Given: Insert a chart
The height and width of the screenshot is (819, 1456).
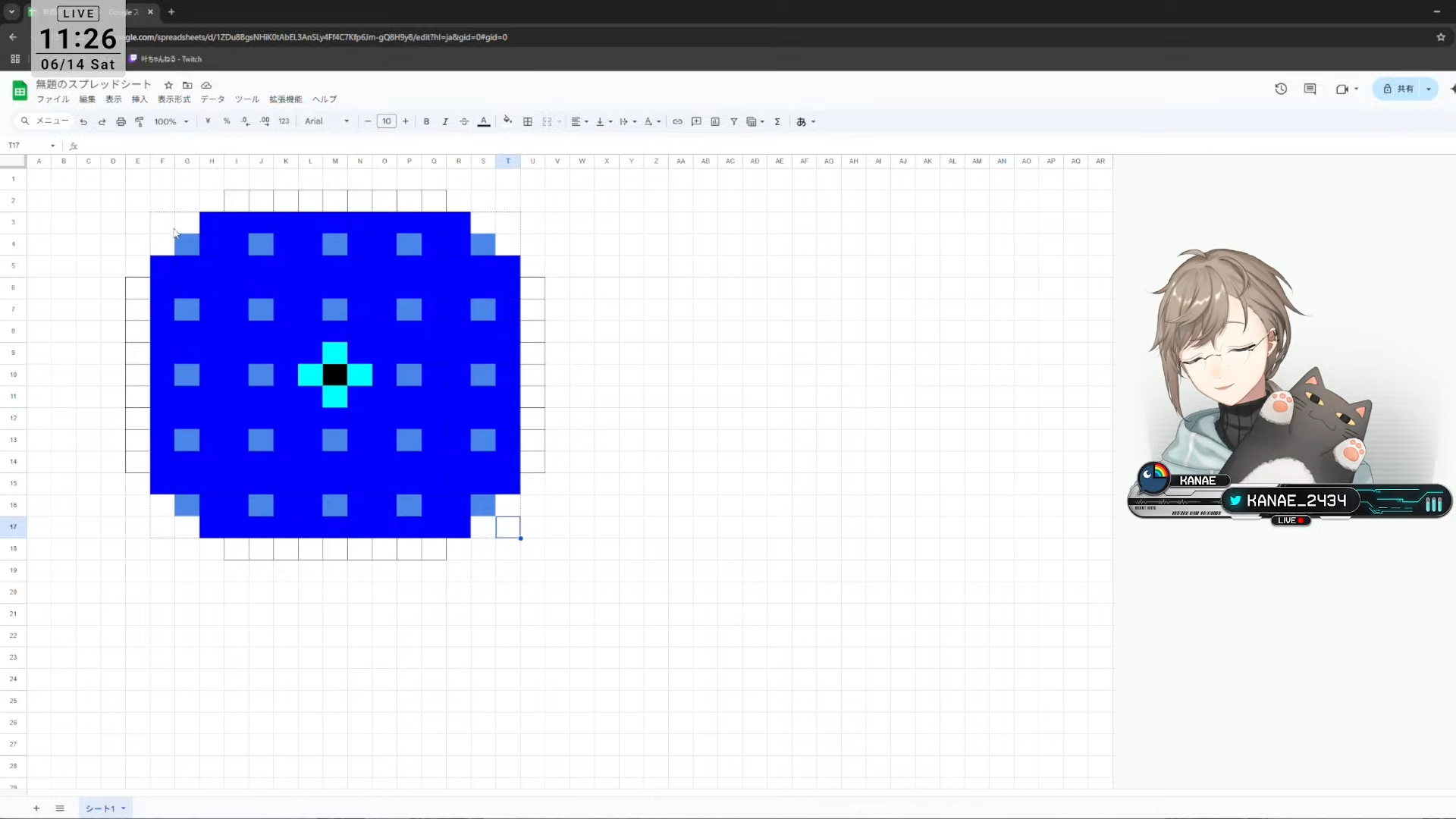Looking at the screenshot, I should 715,121.
